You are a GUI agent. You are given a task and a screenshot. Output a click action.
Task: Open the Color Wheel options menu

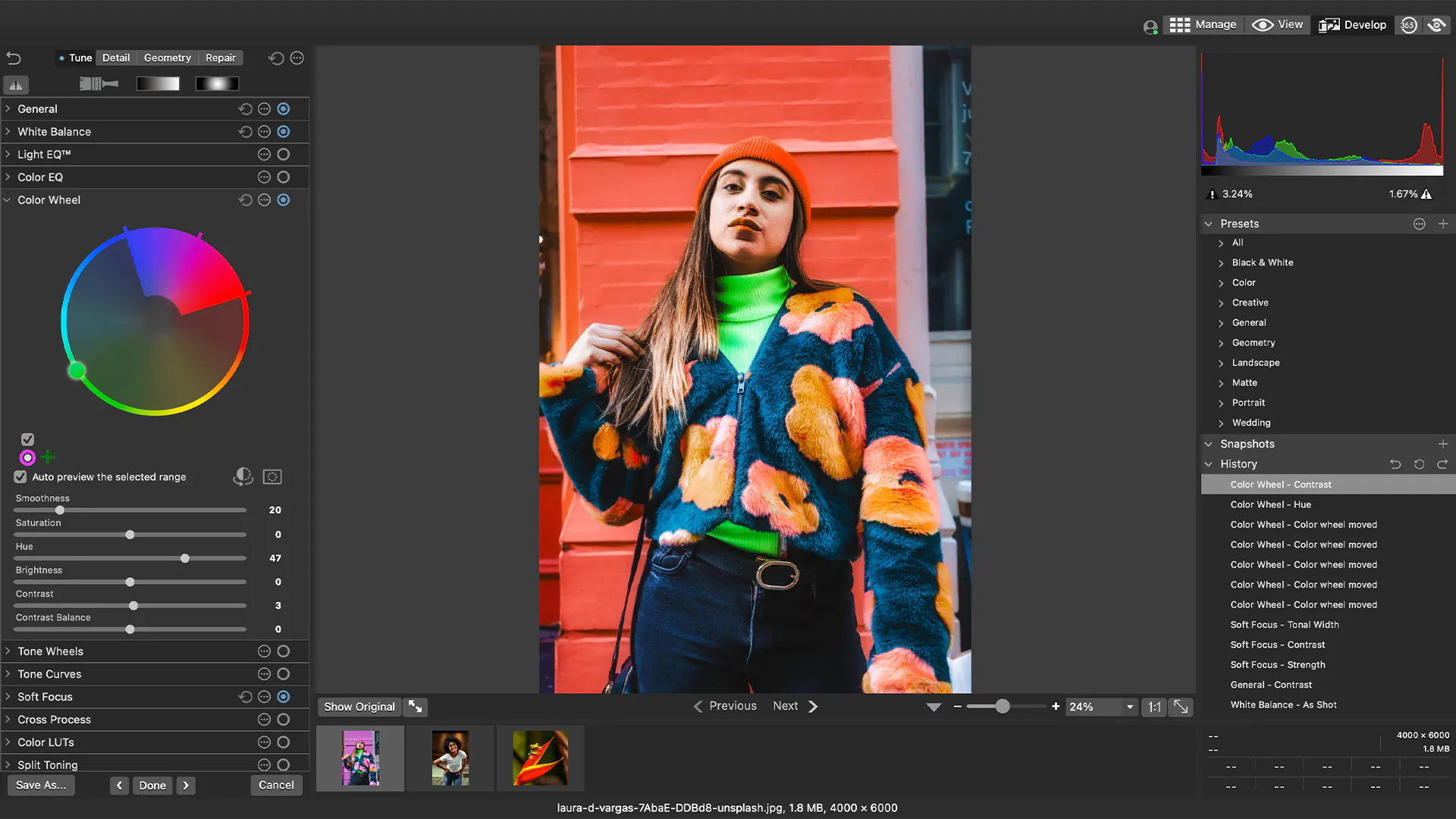pos(264,199)
